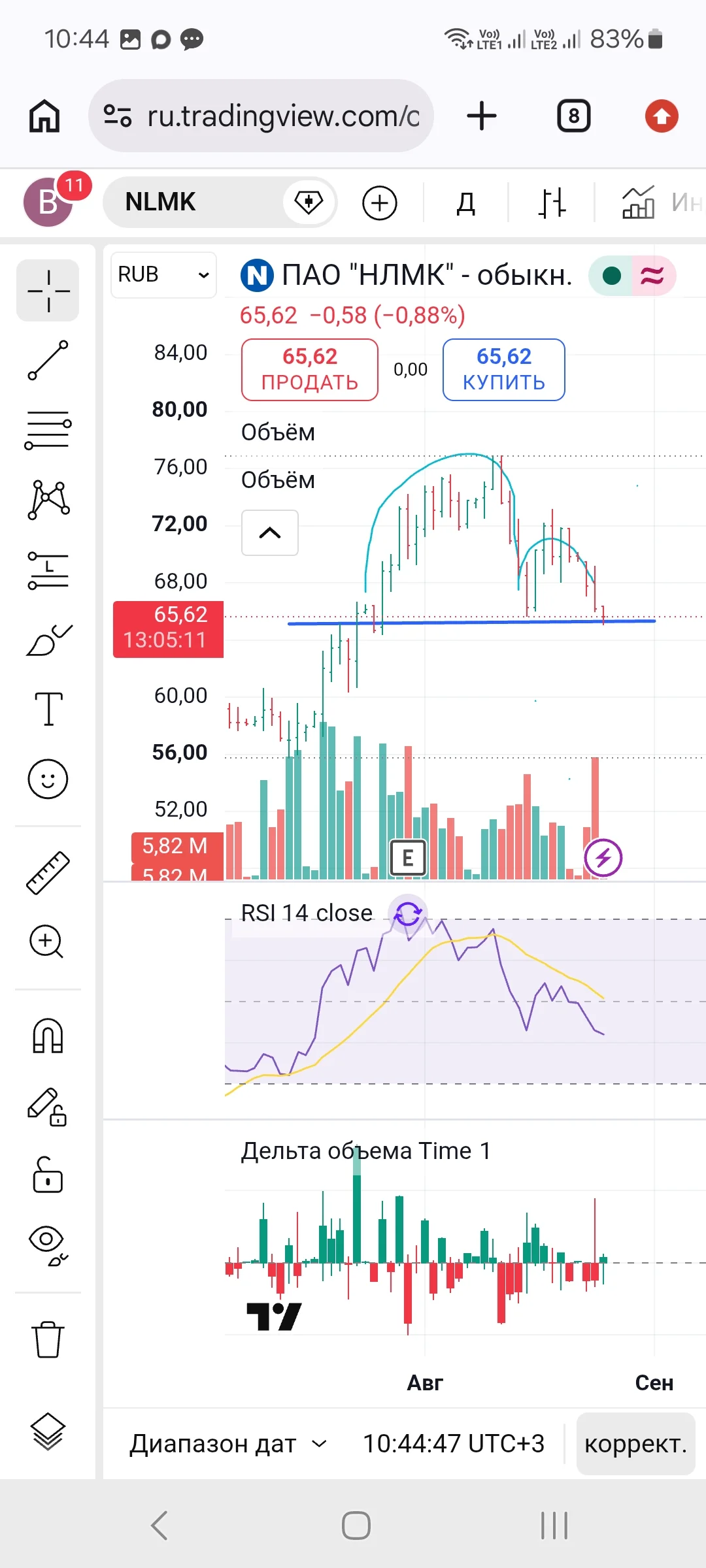The height and width of the screenshot is (1568, 706).
Task: Open forecasting long position tool
Action: point(48,570)
